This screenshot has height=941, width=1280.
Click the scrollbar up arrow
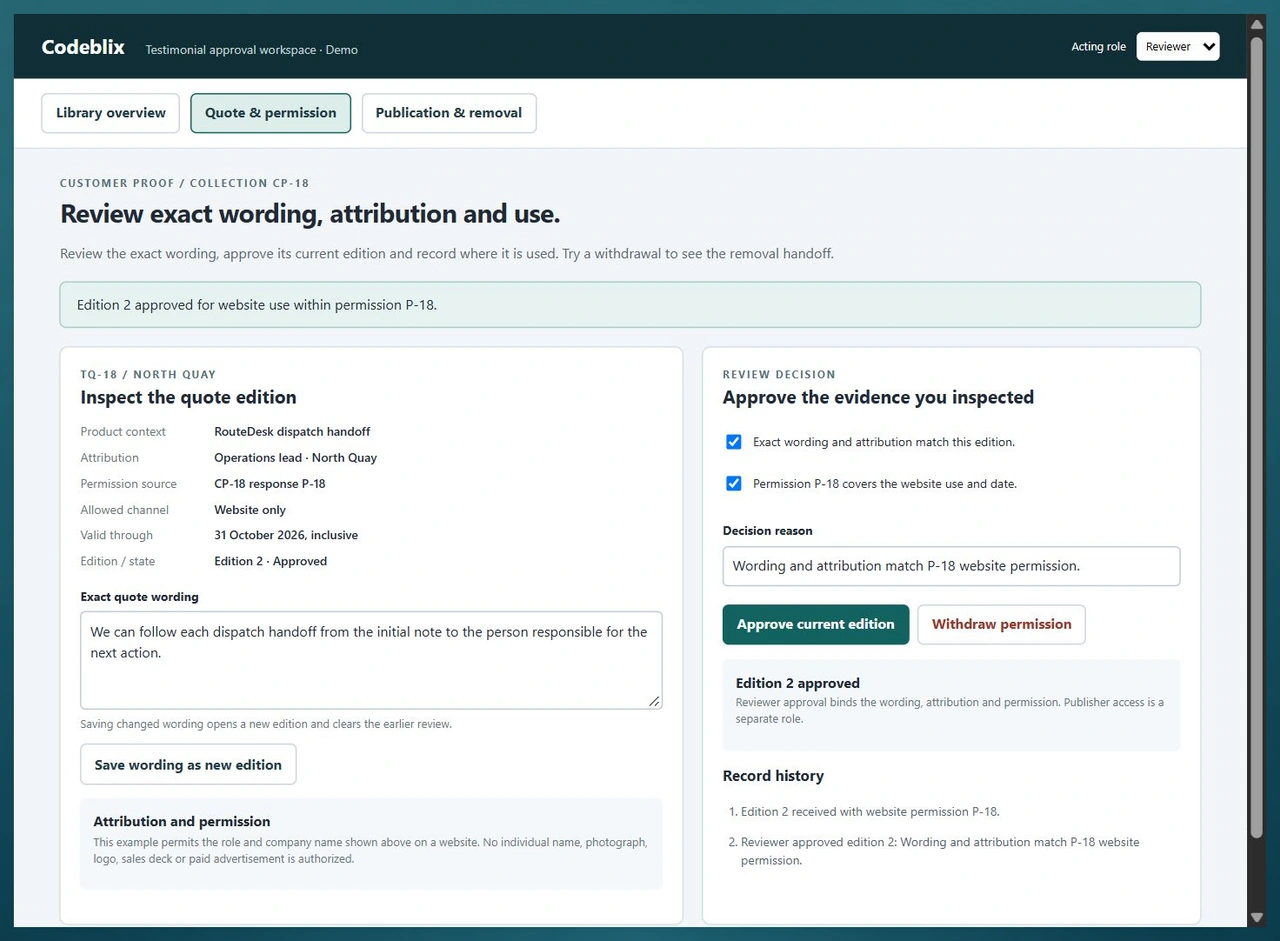1256,24
